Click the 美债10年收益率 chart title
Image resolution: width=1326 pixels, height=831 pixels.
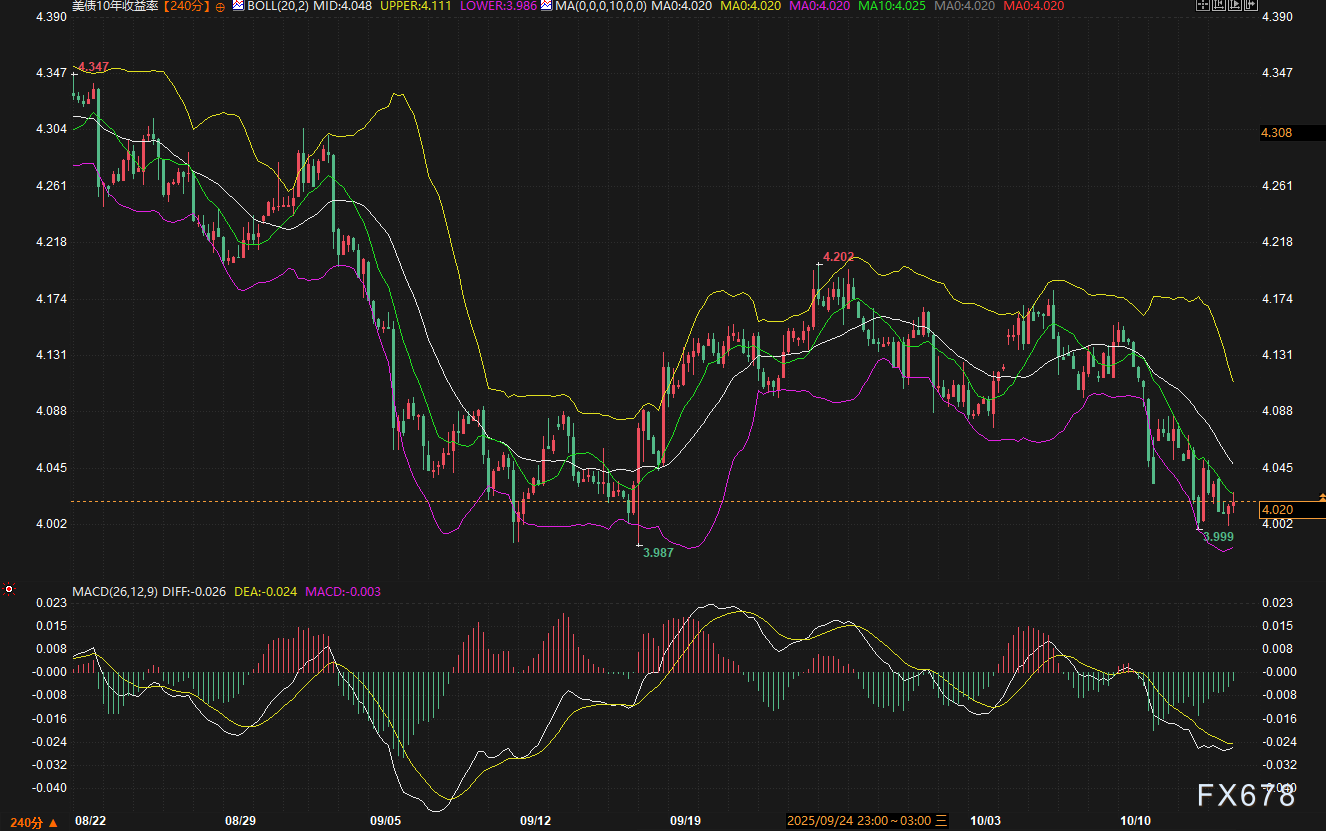tap(116, 6)
